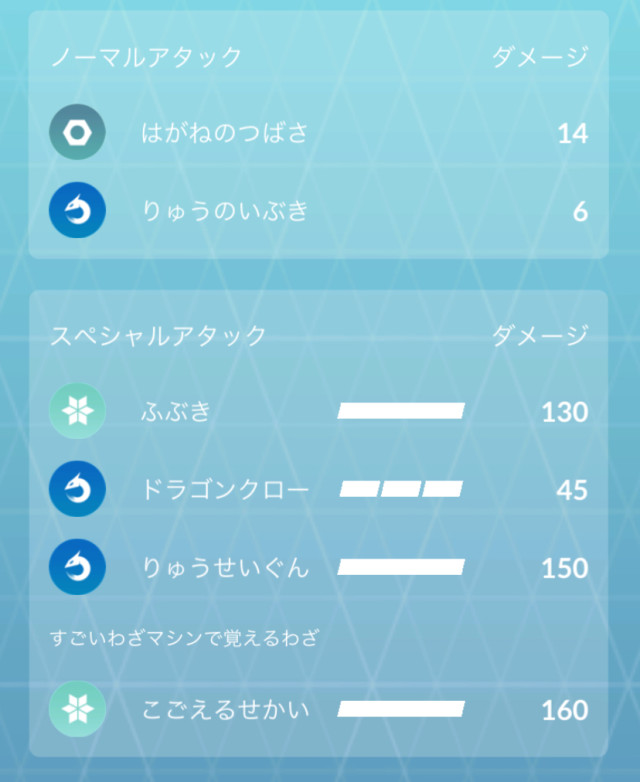This screenshot has height=782, width=640.
Task: Select the こごえるせかい move name
Action: 225,709
